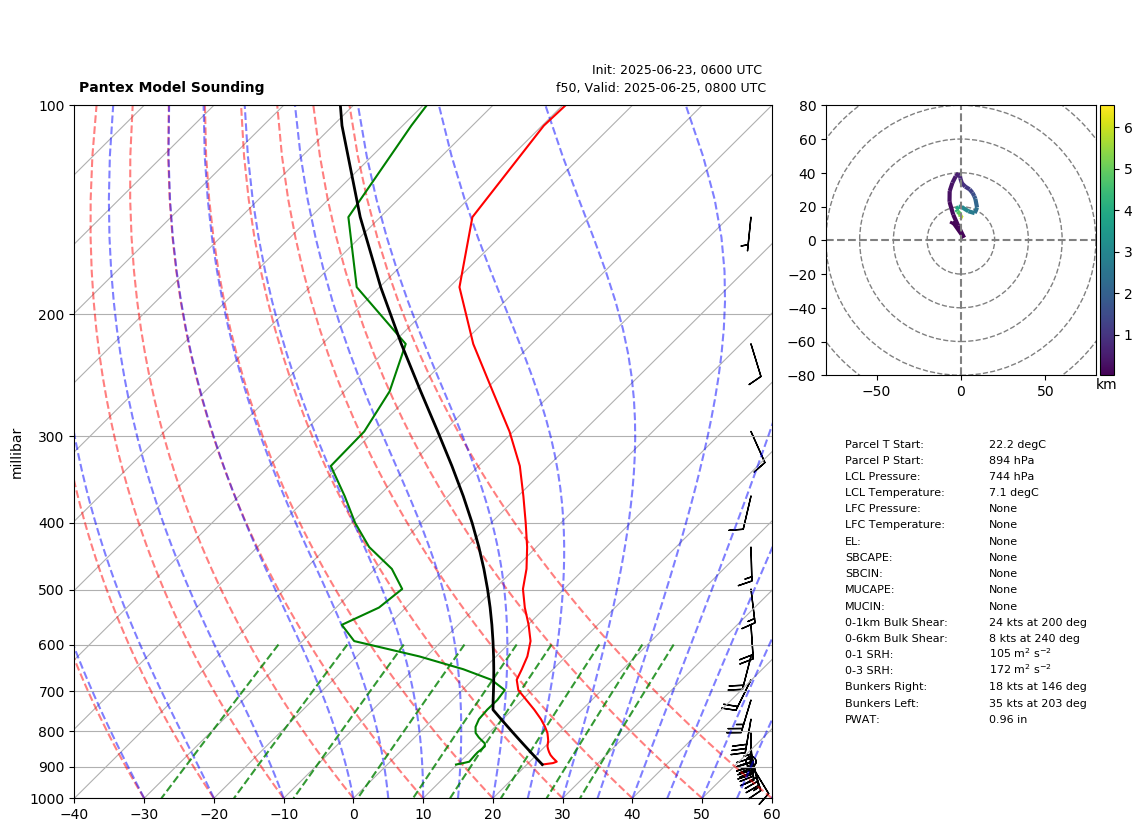Image resolution: width=1142 pixels, height=832 pixels.
Task: Click the Init 2025-06-23 0600 UTC text
Action: click(x=677, y=70)
